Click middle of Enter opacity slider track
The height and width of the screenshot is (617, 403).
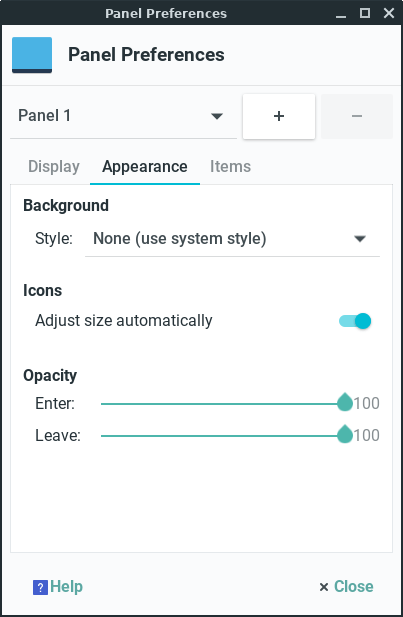[x=223, y=404]
